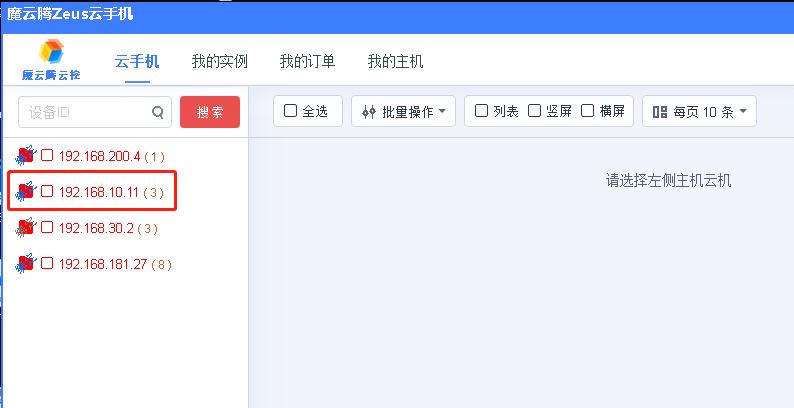Viewport: 794px width, 408px height.
Task: Check the box for host 192.168.200.4
Action: click(47, 154)
